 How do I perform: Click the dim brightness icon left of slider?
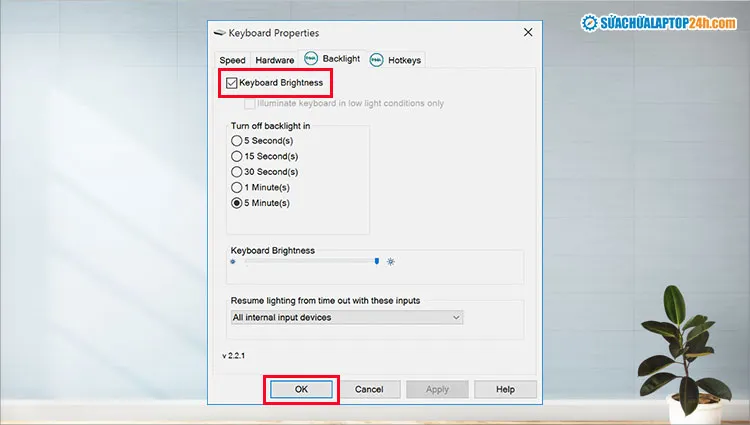233,261
